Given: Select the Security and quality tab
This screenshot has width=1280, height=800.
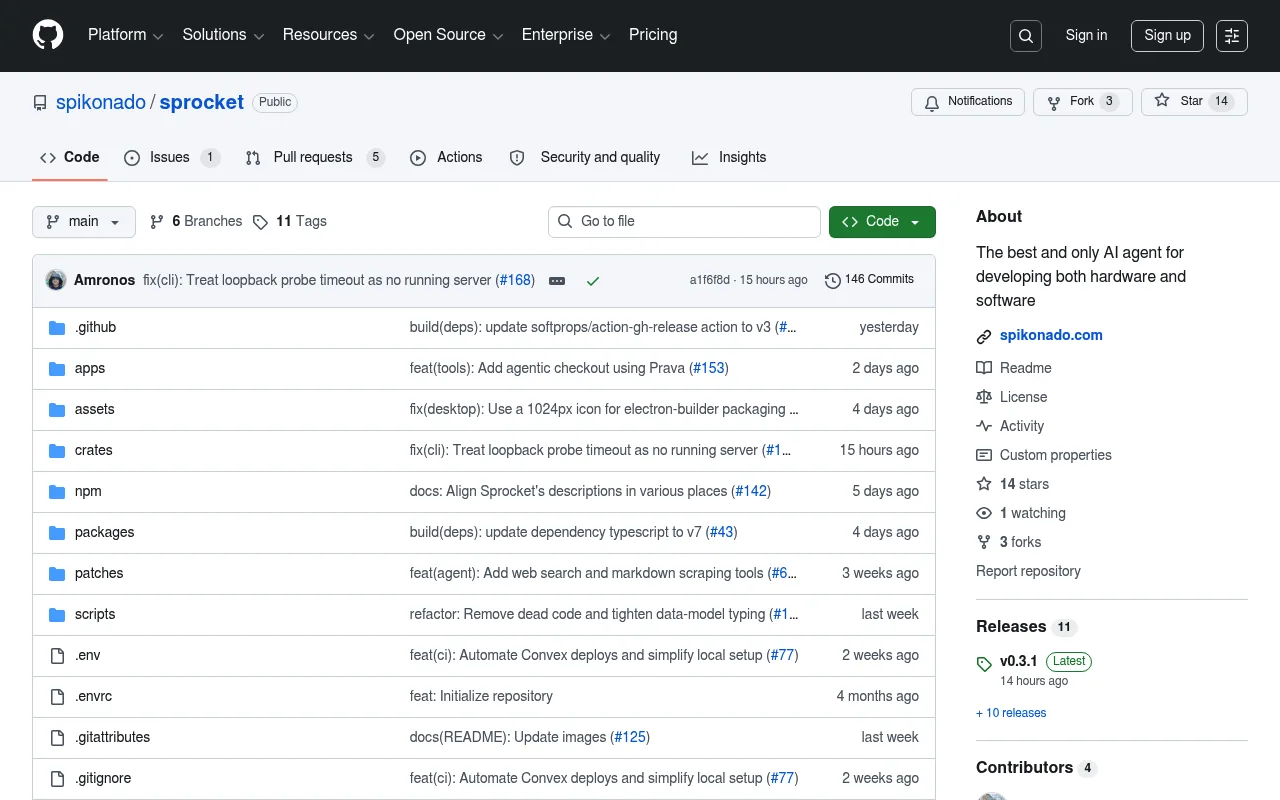Looking at the screenshot, I should point(585,158).
